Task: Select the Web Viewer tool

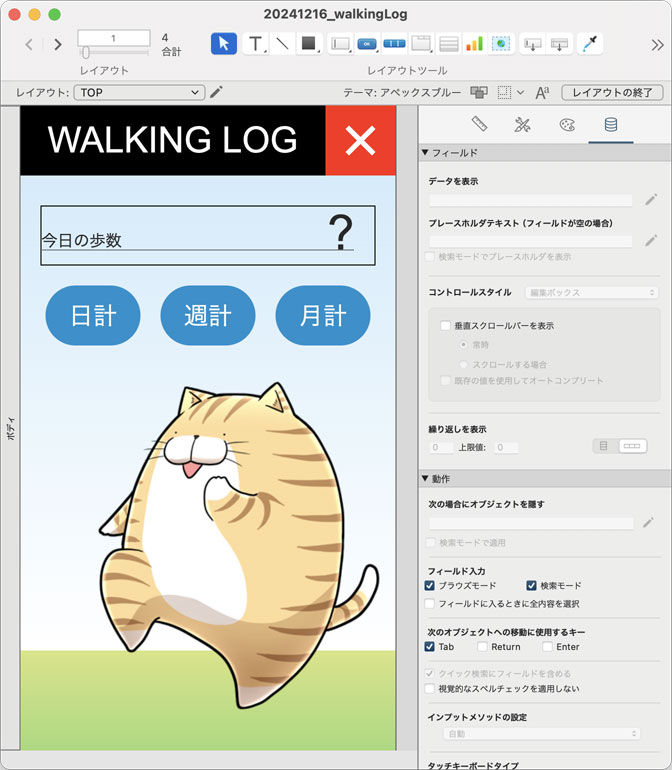Action: [501, 44]
